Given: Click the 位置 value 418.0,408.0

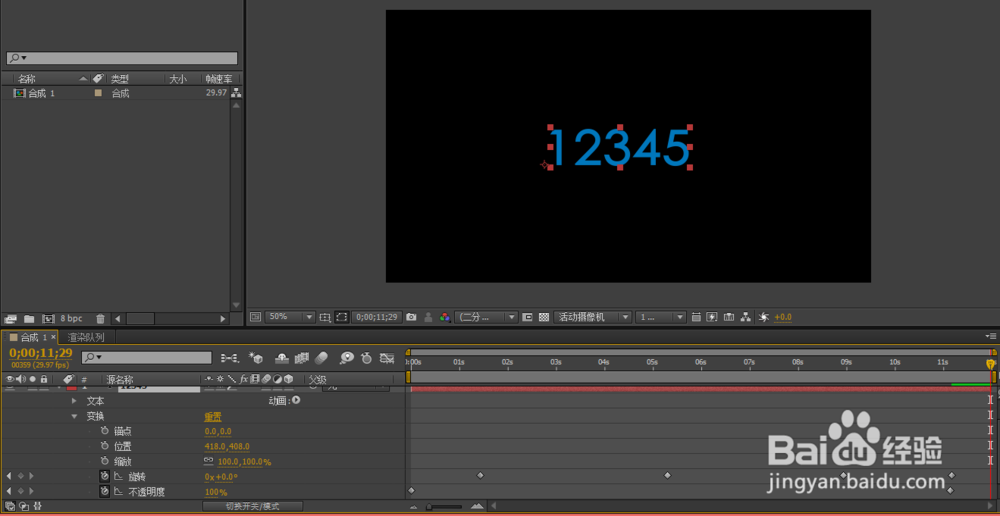Looking at the screenshot, I should pos(227,446).
